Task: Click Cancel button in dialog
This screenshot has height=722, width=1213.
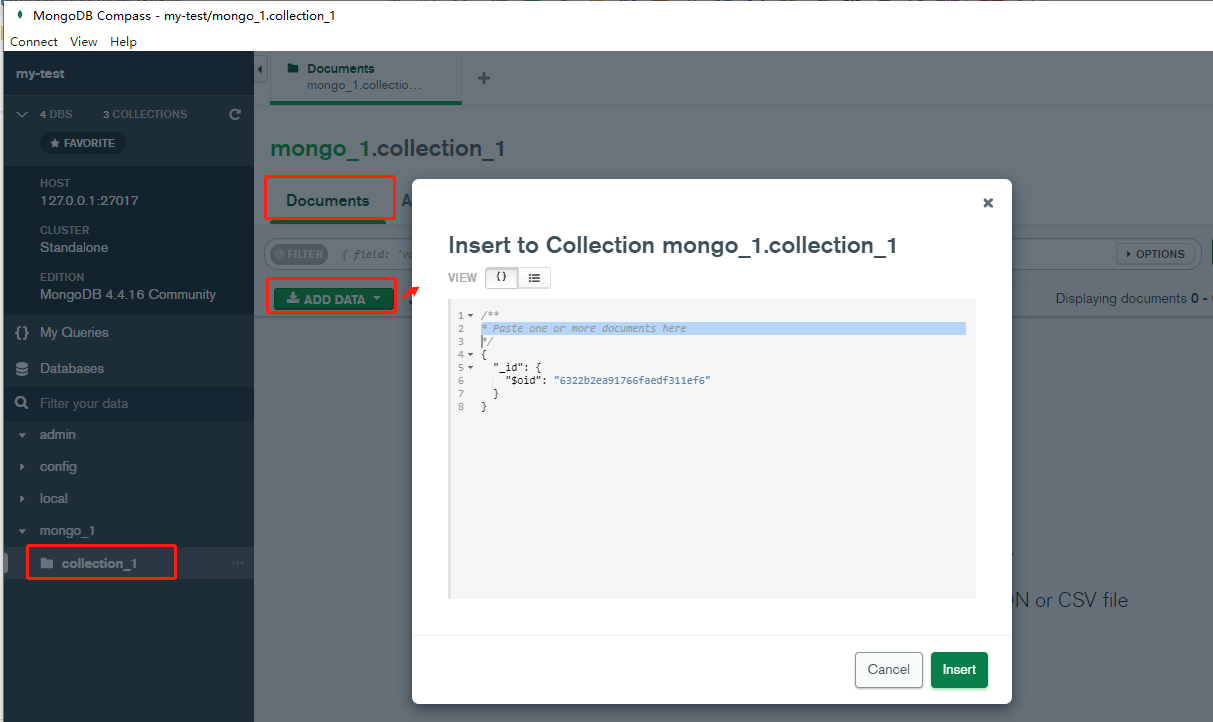Action: (889, 670)
